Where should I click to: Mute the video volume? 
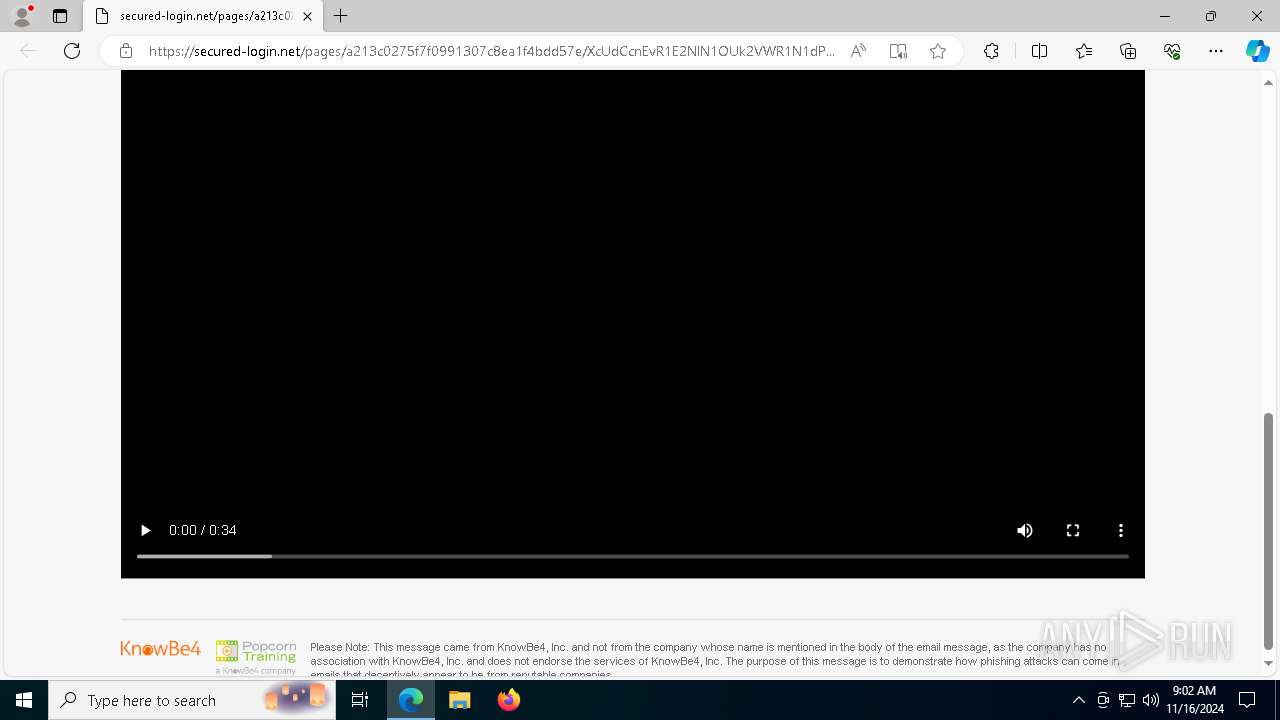[1025, 530]
